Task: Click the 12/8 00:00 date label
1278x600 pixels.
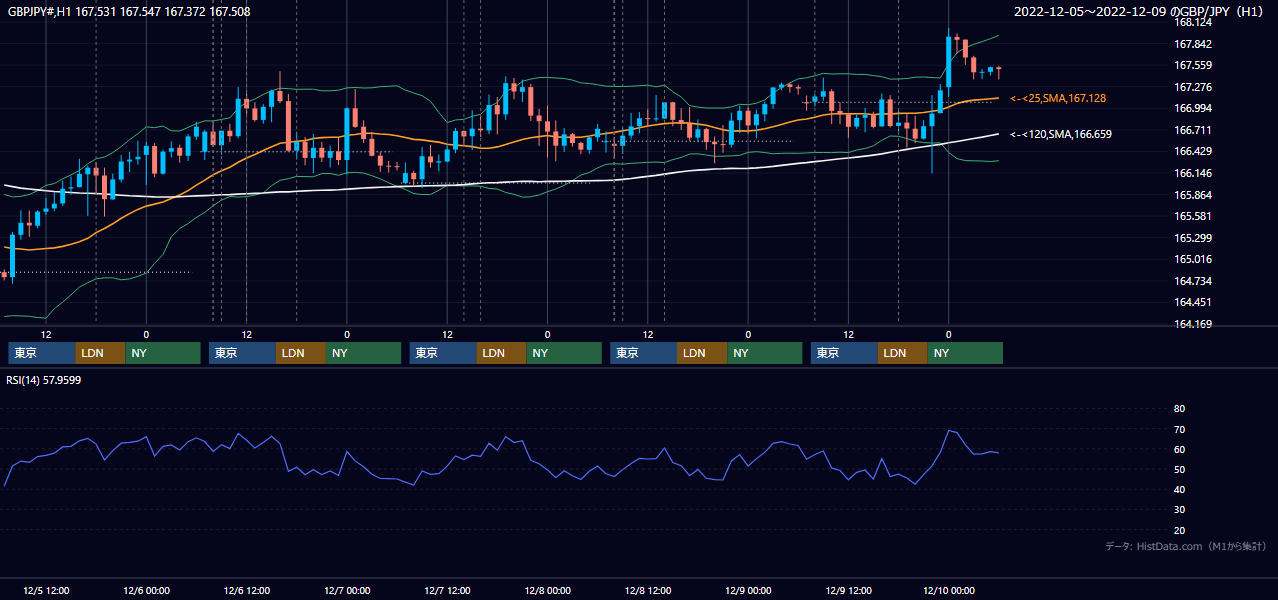Action: (547, 590)
